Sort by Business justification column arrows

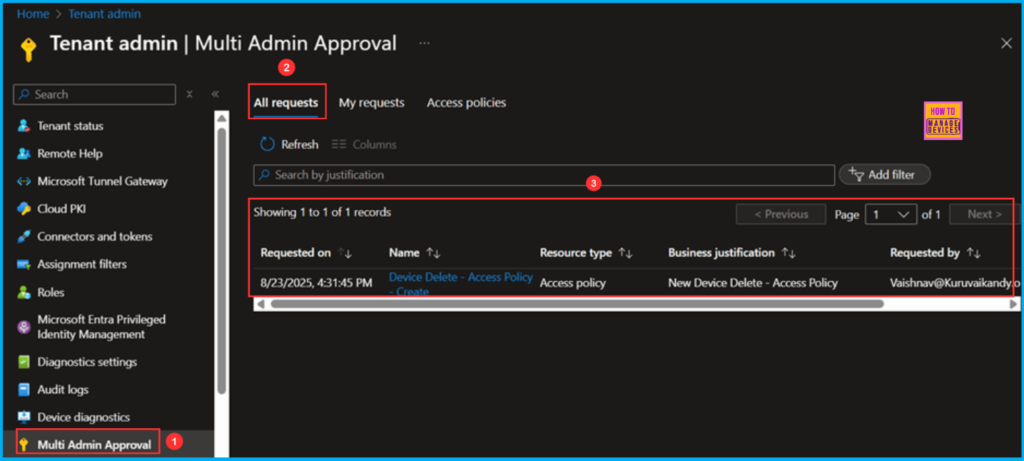[788, 253]
